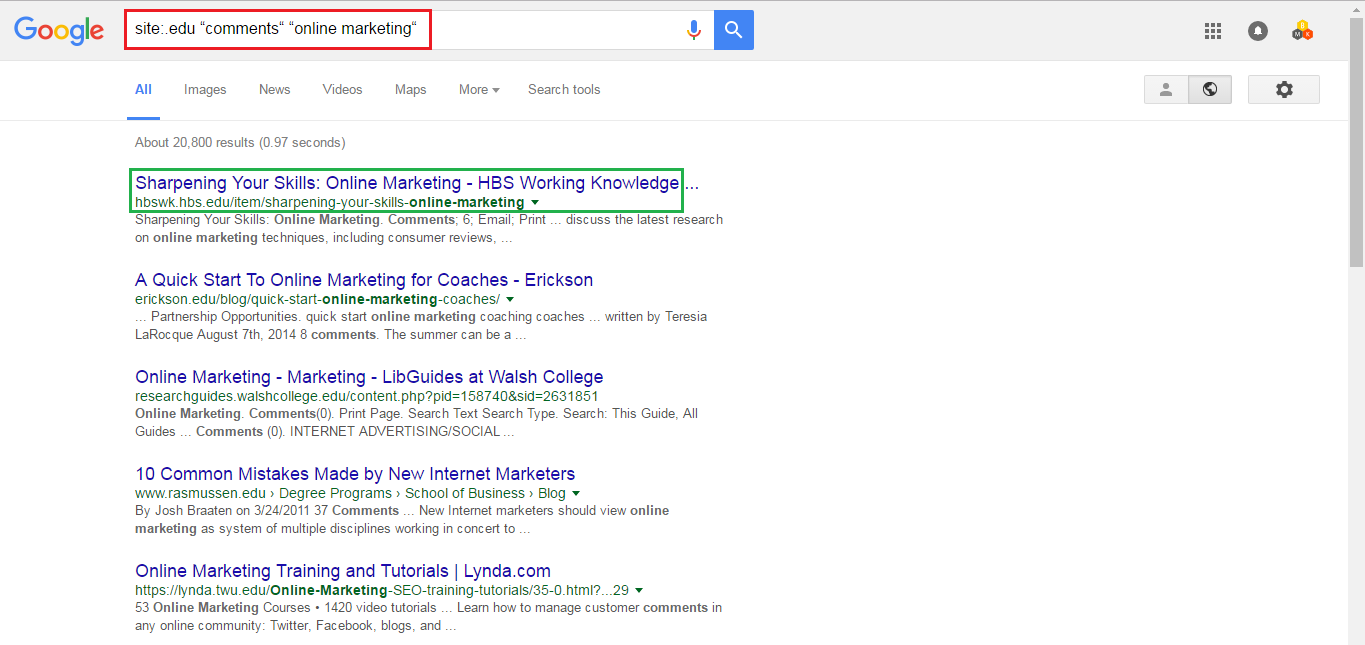
Task: Switch to private results person icon
Action: coord(1166,89)
